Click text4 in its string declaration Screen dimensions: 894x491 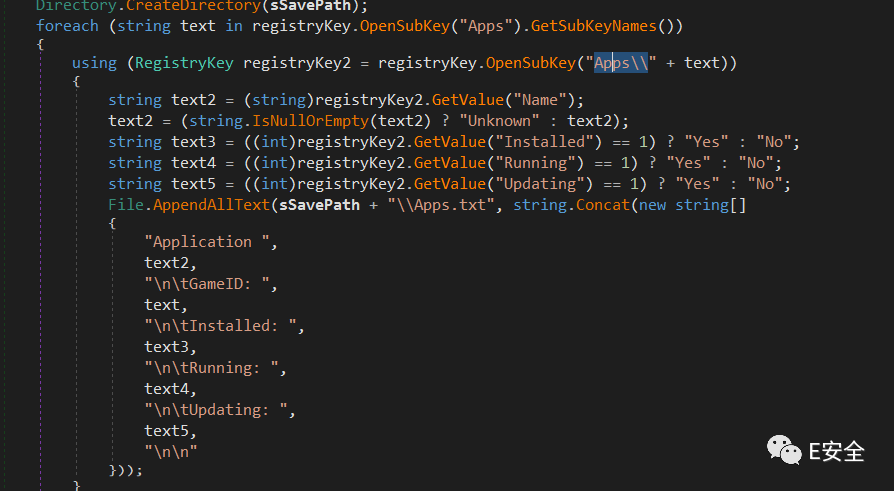pyautogui.click(x=194, y=163)
